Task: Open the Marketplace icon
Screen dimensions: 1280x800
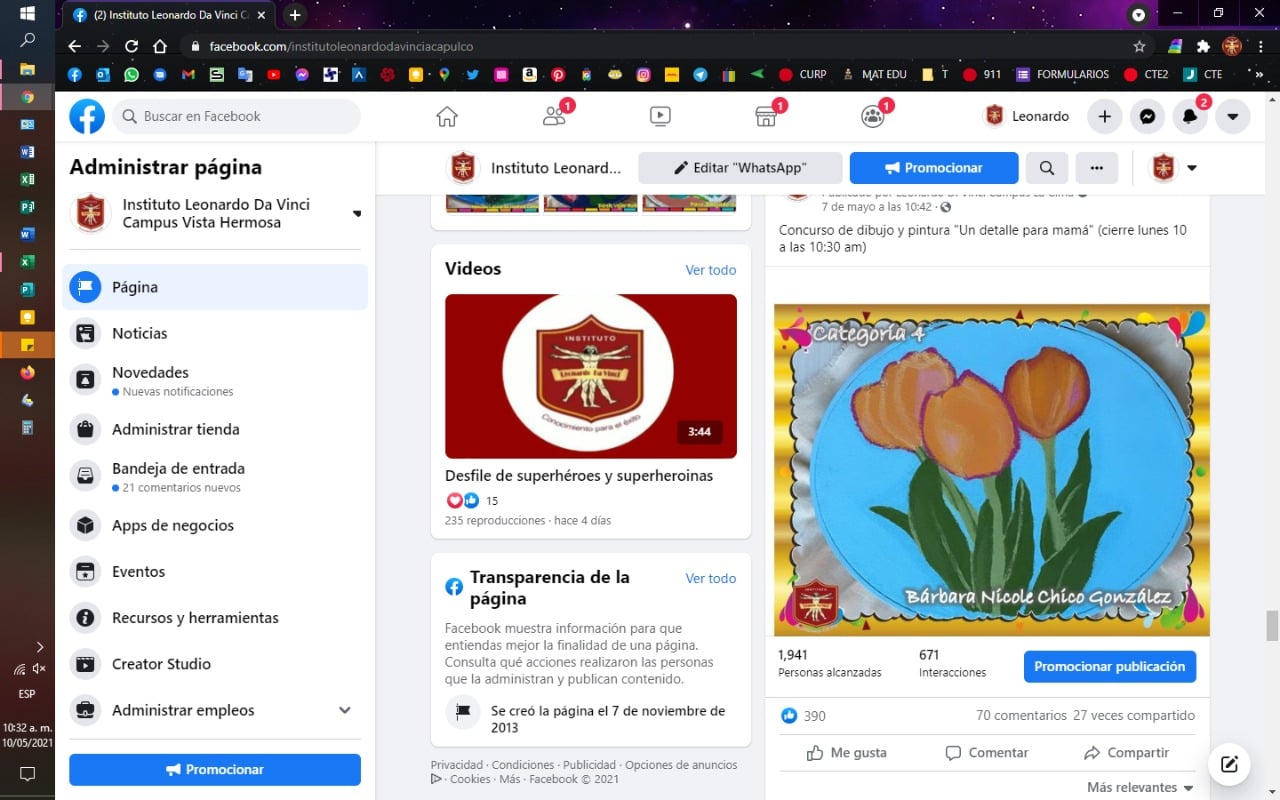Action: 766,116
